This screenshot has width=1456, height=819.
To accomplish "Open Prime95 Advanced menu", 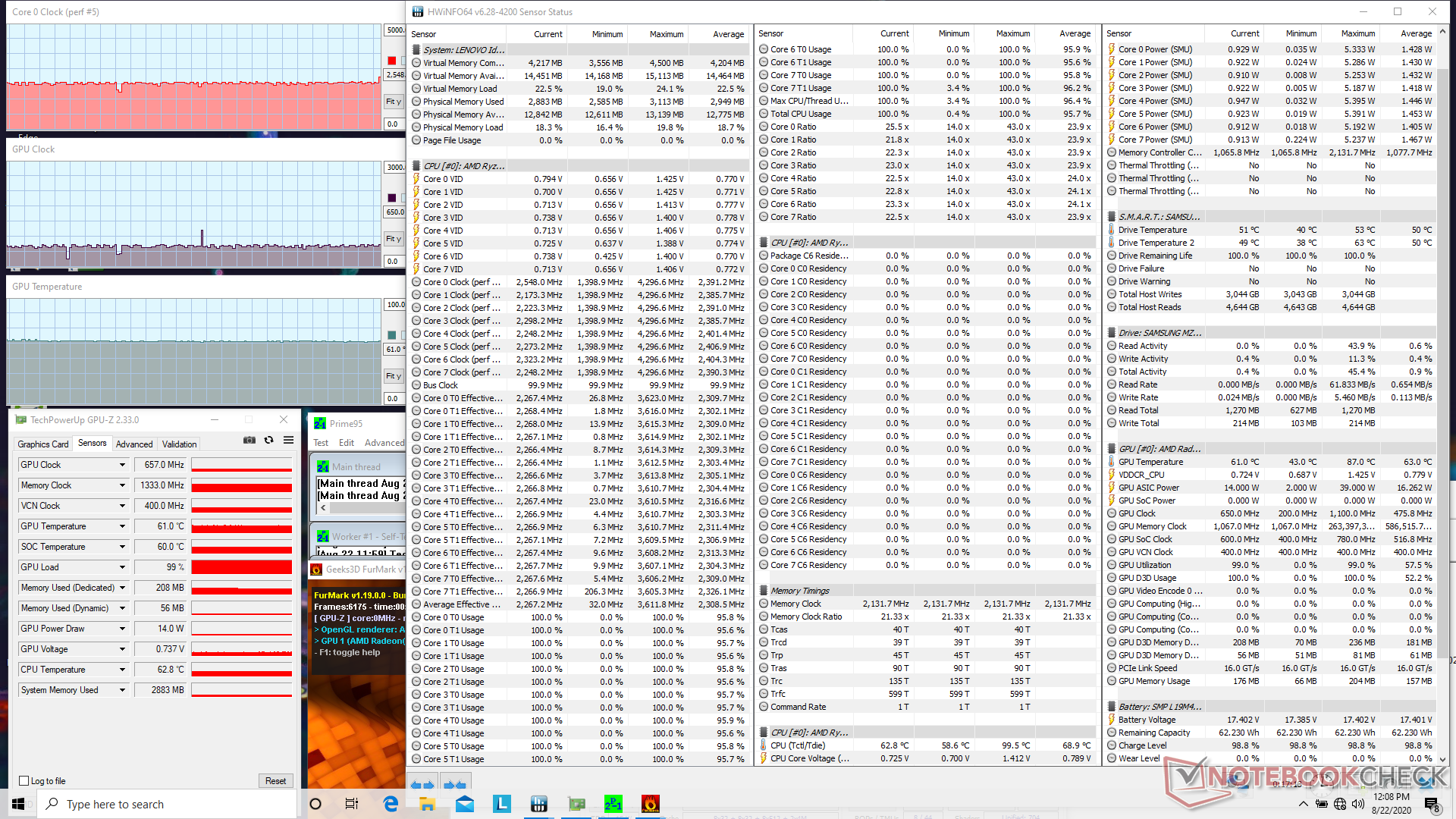I will 384,443.
